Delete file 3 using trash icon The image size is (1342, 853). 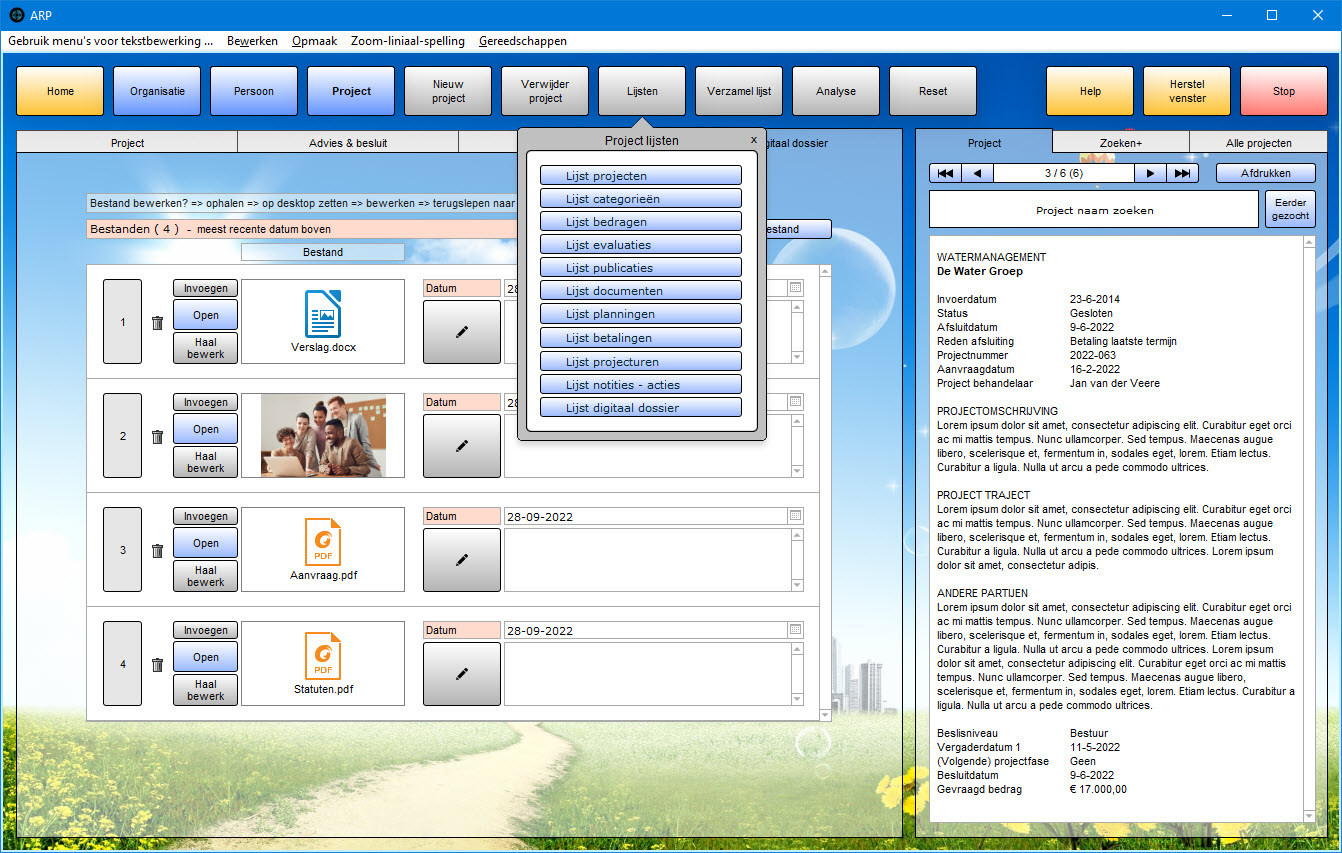157,551
